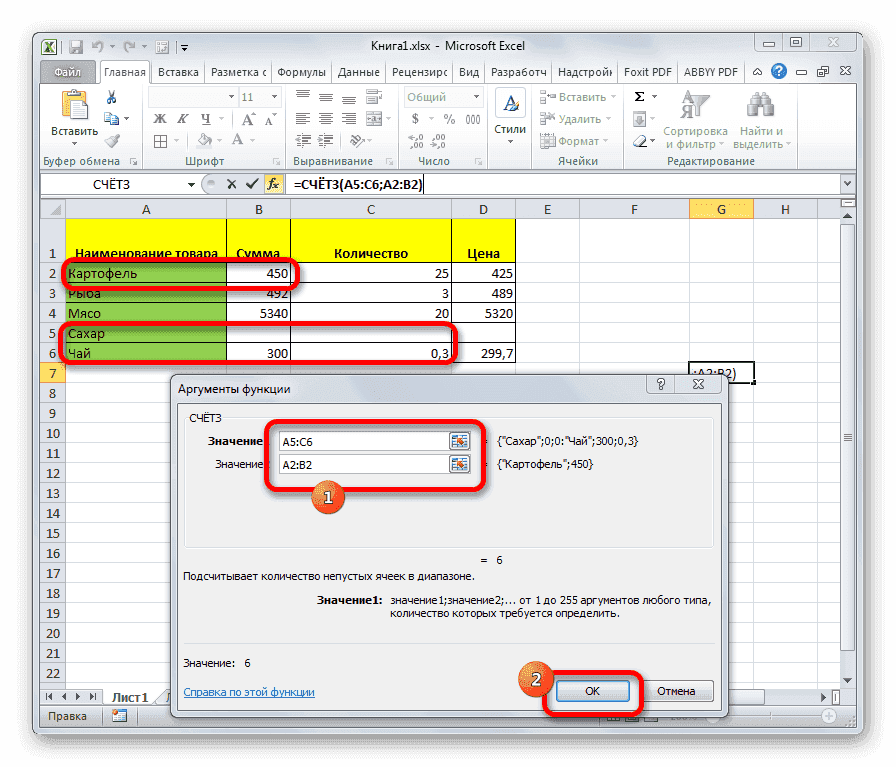Toggle bold with the Ж button
896x767 pixels.
(x=160, y=117)
